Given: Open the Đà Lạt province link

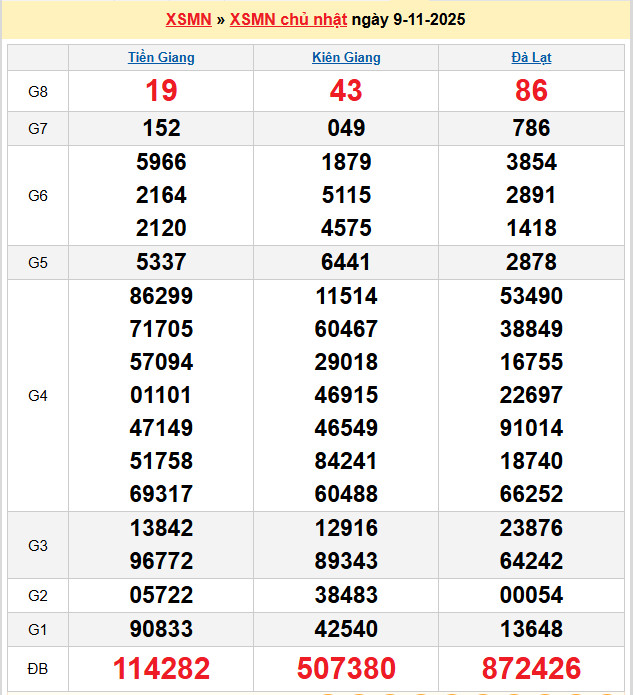Looking at the screenshot, I should [531, 57].
